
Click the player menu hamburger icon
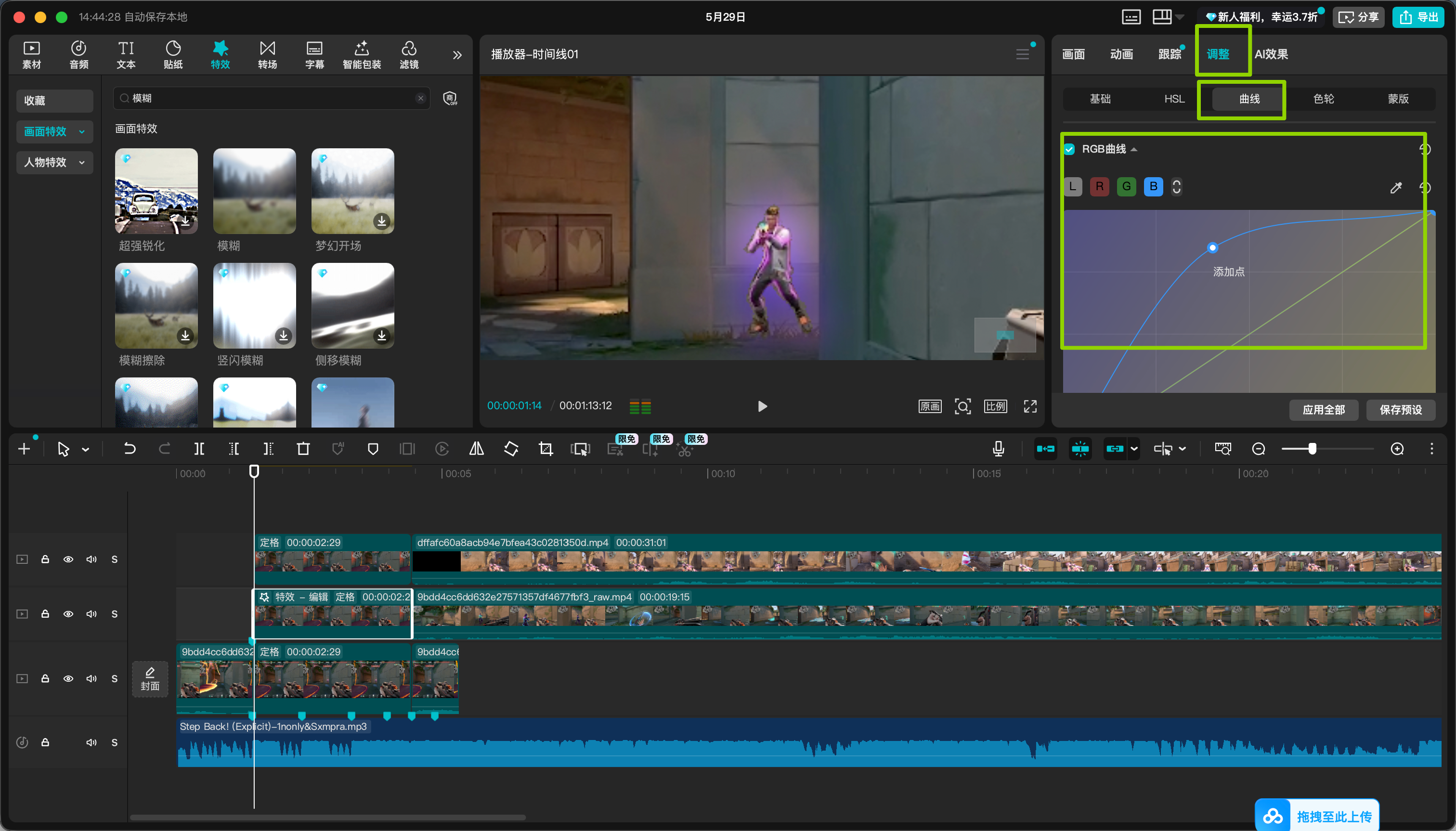point(1022,54)
